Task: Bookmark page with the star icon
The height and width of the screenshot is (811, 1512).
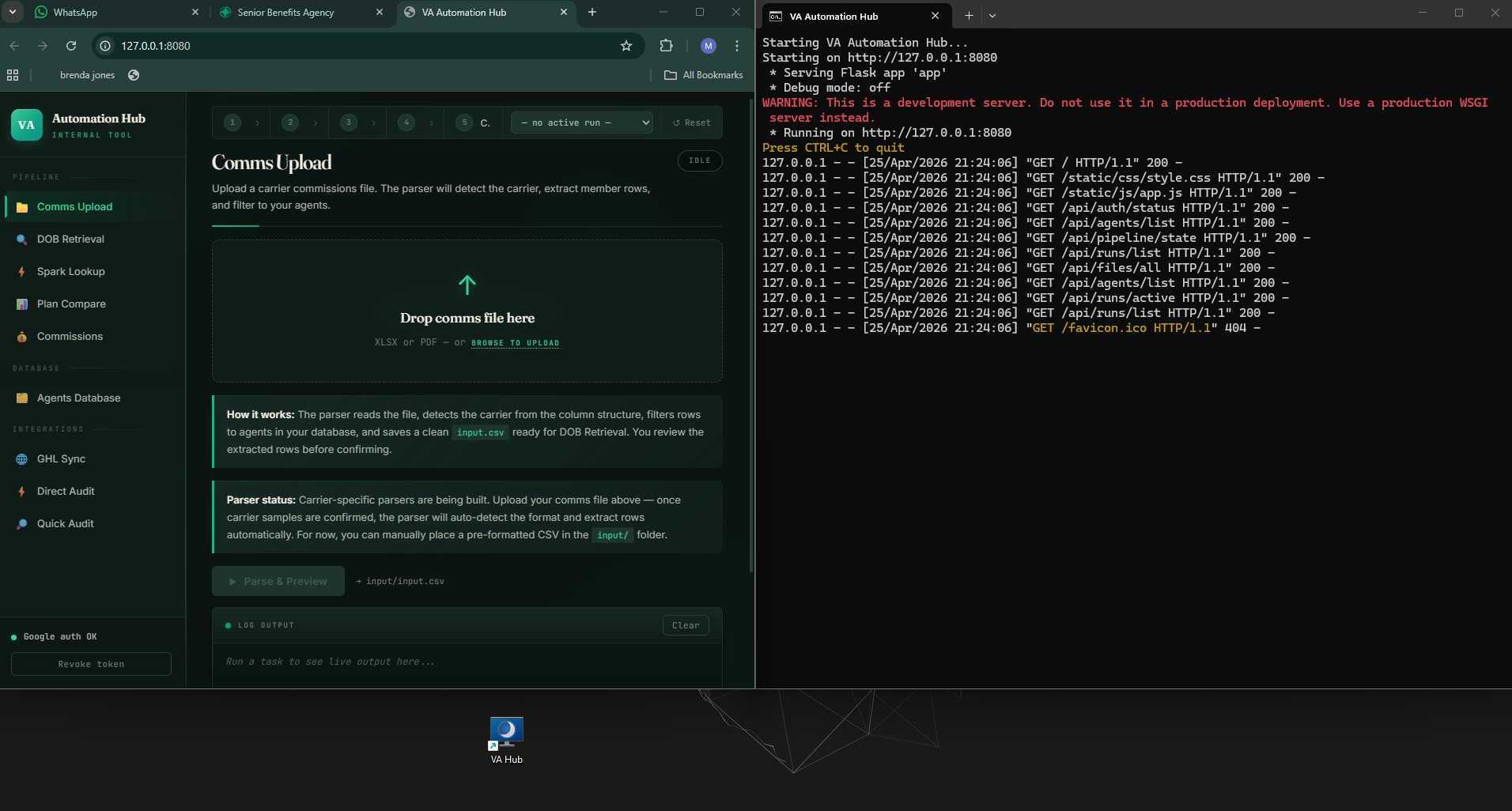Action: [626, 46]
